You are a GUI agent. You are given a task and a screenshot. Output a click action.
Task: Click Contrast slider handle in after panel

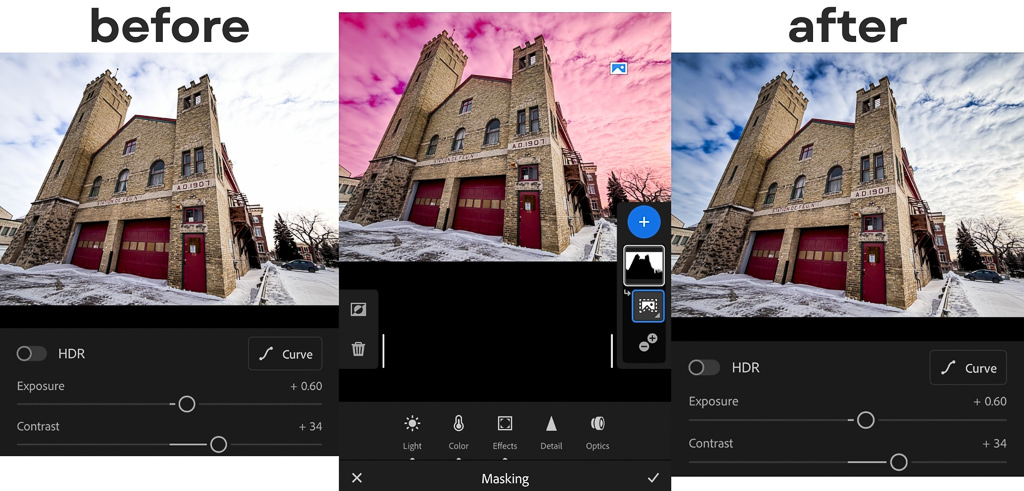(898, 461)
